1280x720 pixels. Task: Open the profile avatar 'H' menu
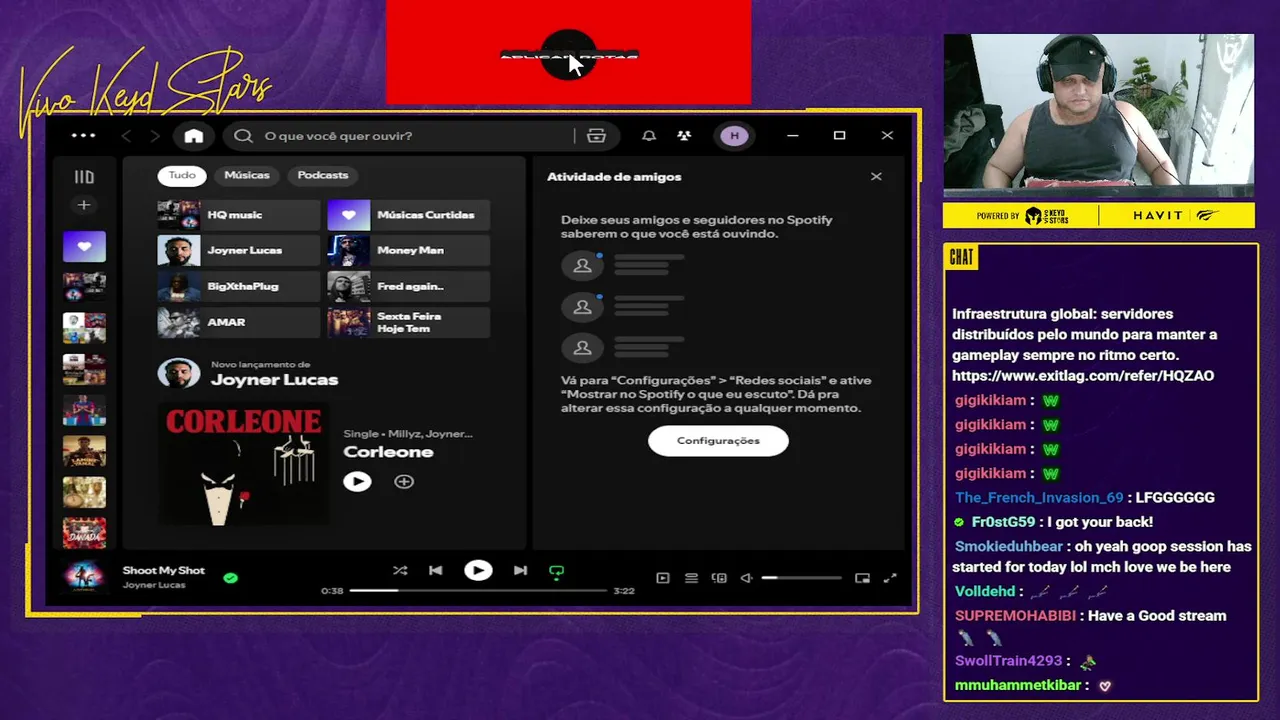coord(734,136)
